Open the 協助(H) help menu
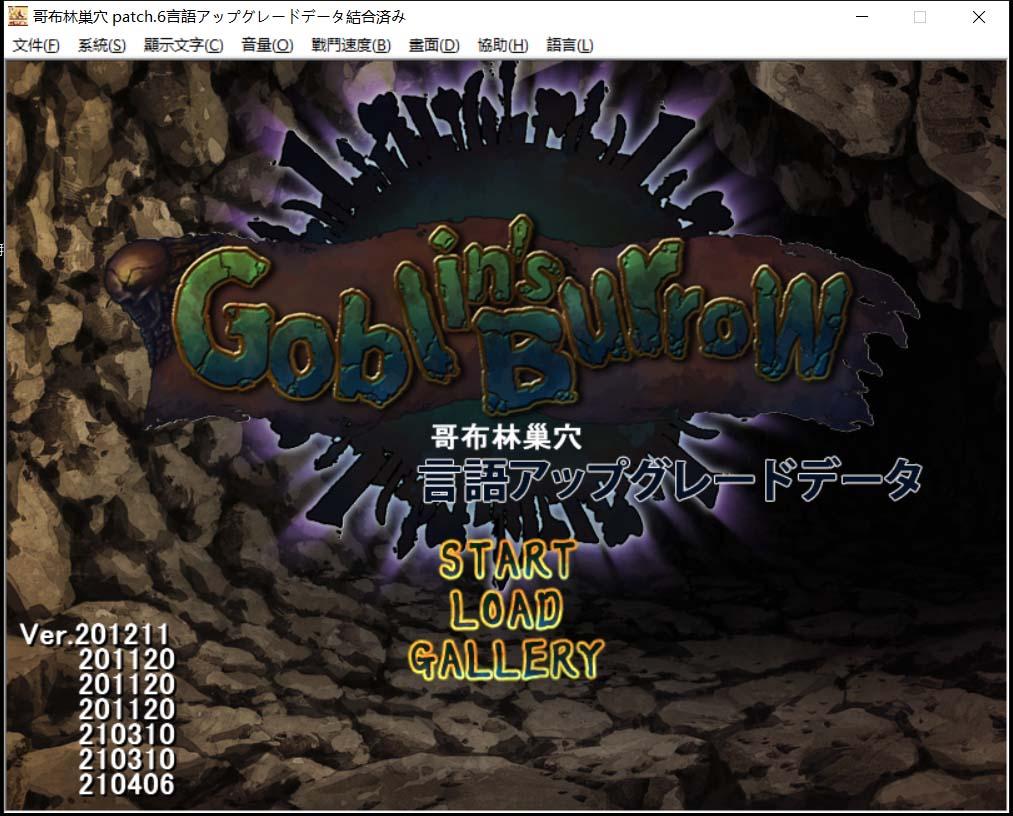Screen dimensions: 1013x816 pyautogui.click(x=503, y=45)
